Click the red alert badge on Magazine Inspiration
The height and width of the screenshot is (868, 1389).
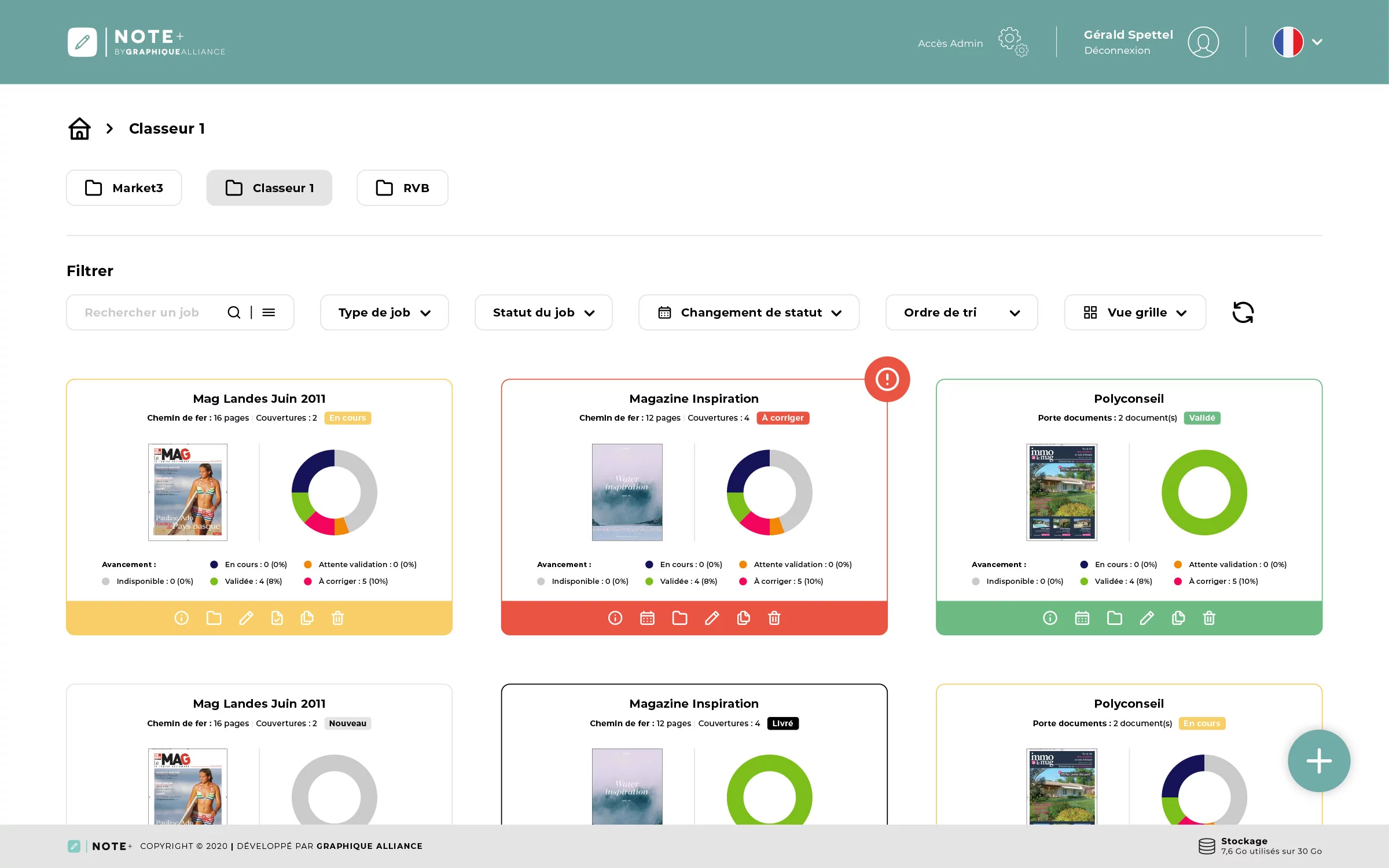point(887,379)
